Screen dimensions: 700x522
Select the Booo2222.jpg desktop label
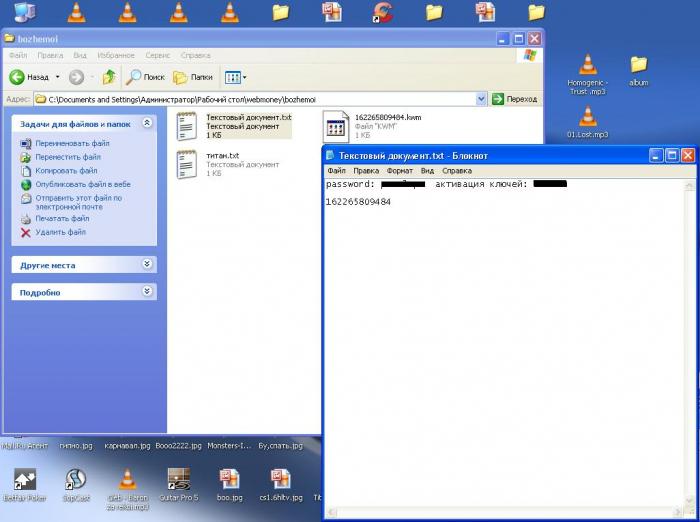coord(179,446)
